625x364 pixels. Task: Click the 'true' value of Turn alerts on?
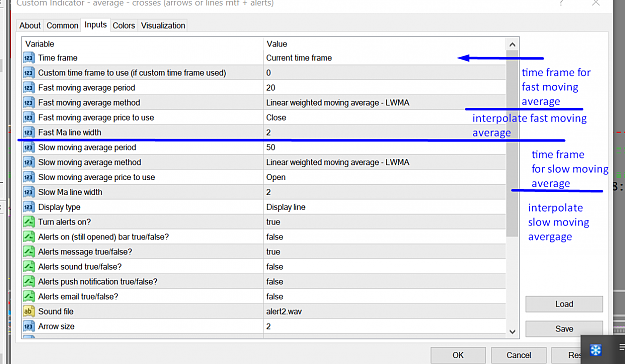pos(273,222)
